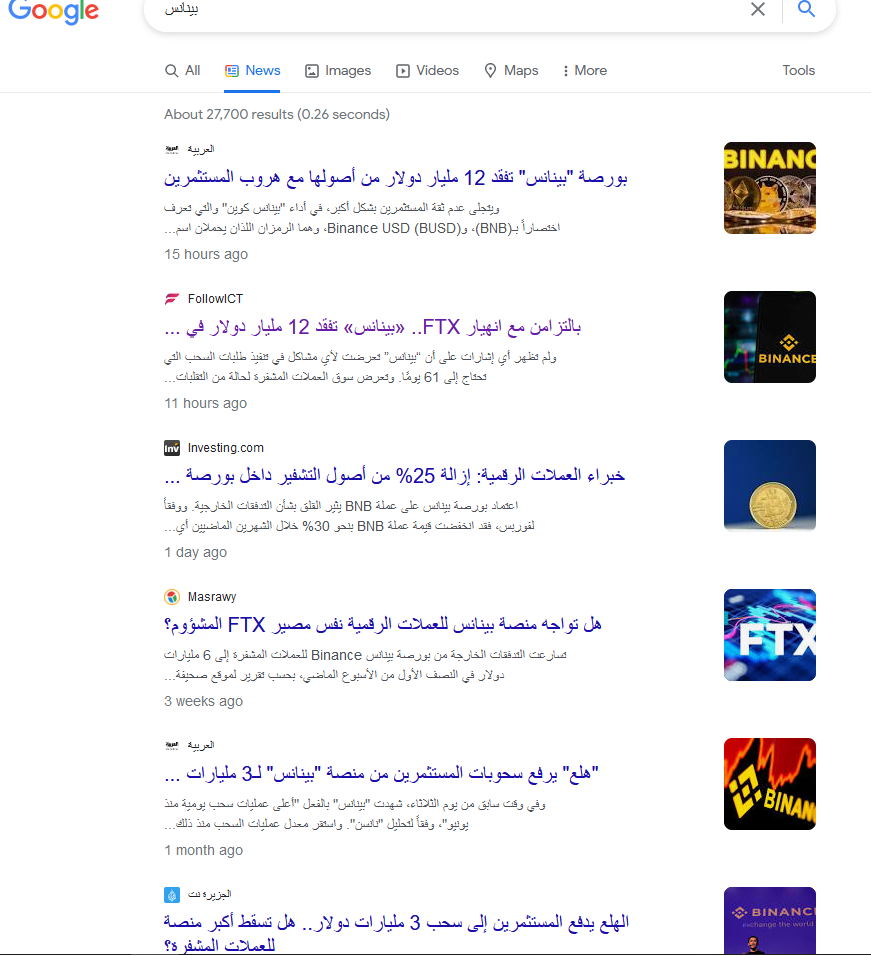Open the Binance coins thumbnail of first result
The height and width of the screenshot is (956, 871).
[770, 188]
